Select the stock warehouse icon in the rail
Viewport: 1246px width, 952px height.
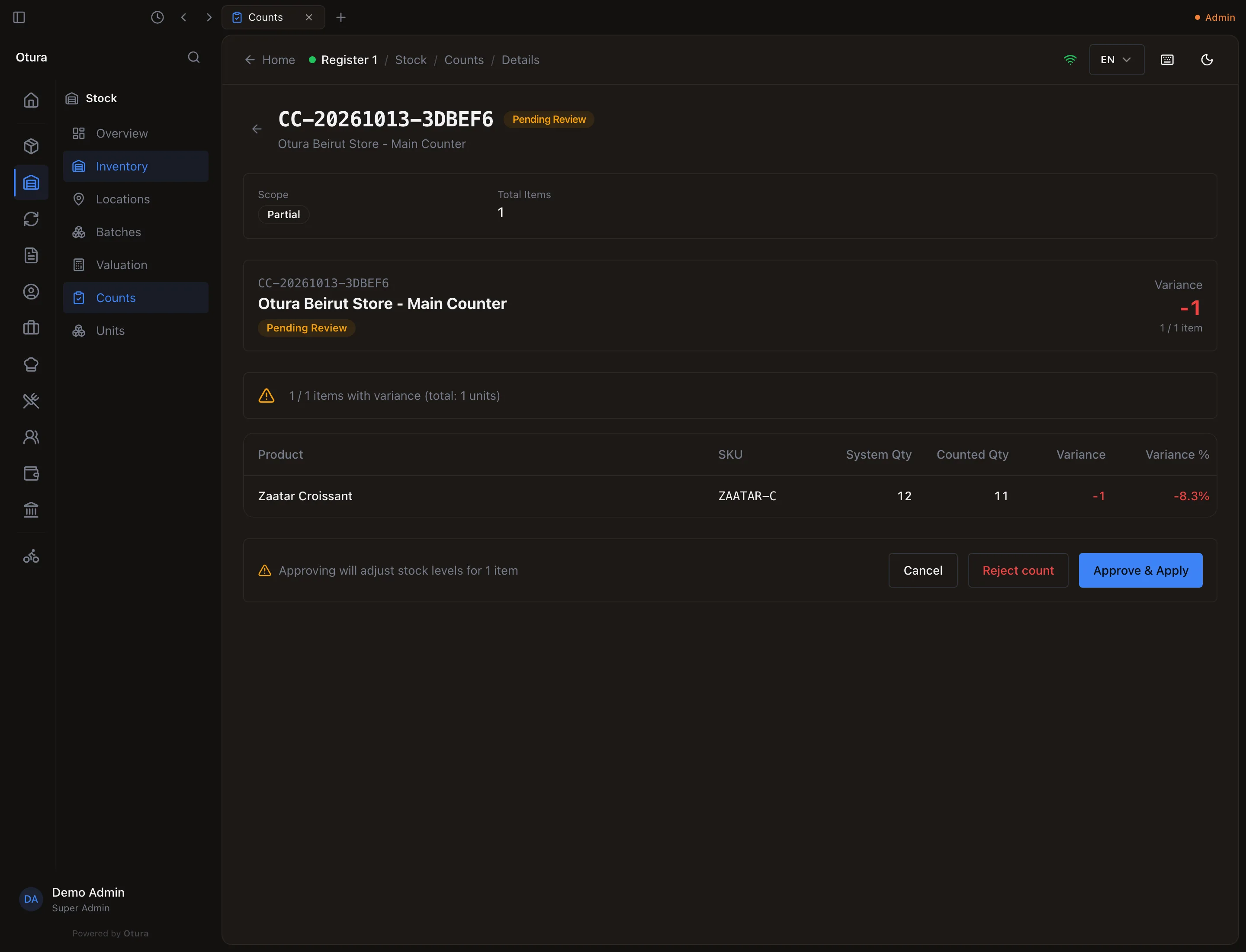click(x=31, y=183)
